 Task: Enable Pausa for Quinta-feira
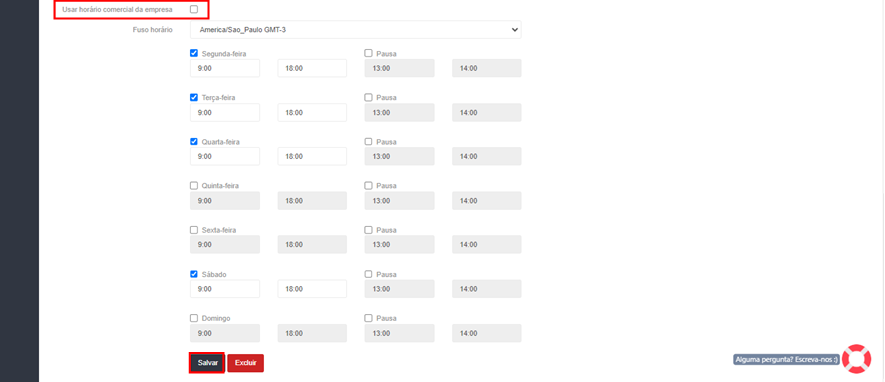[369, 185]
